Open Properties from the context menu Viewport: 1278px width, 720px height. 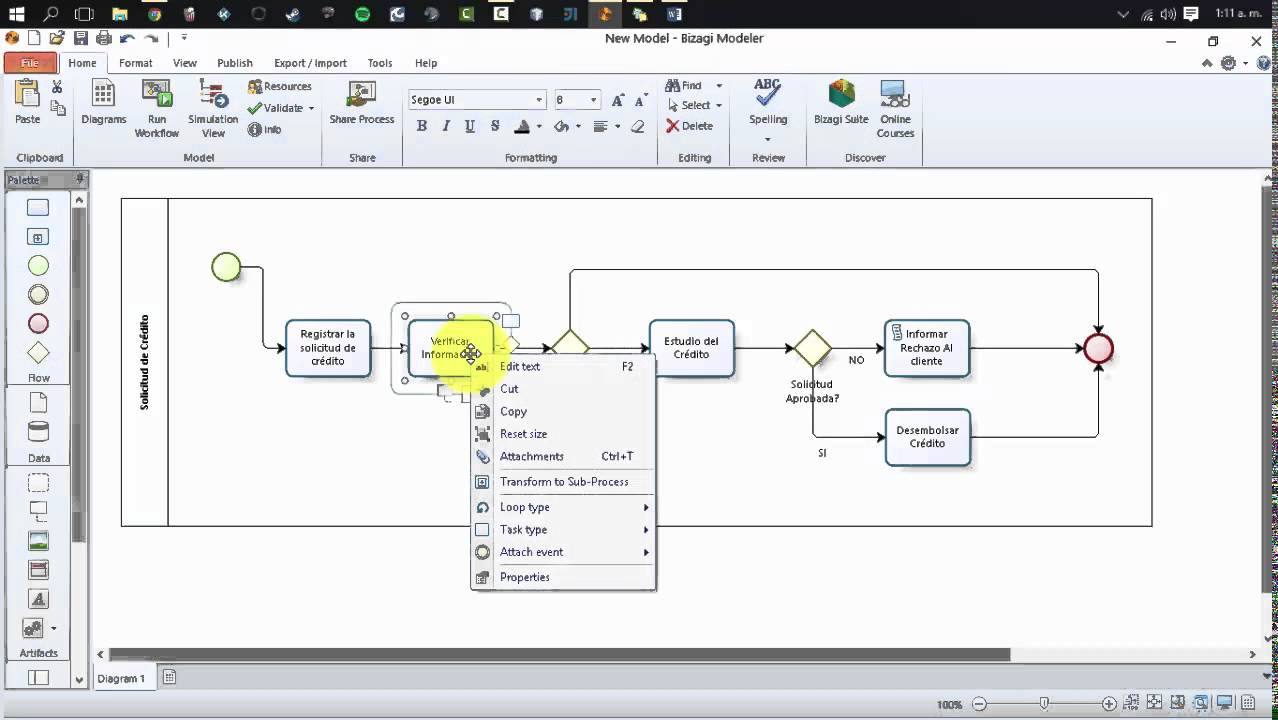[563, 577]
